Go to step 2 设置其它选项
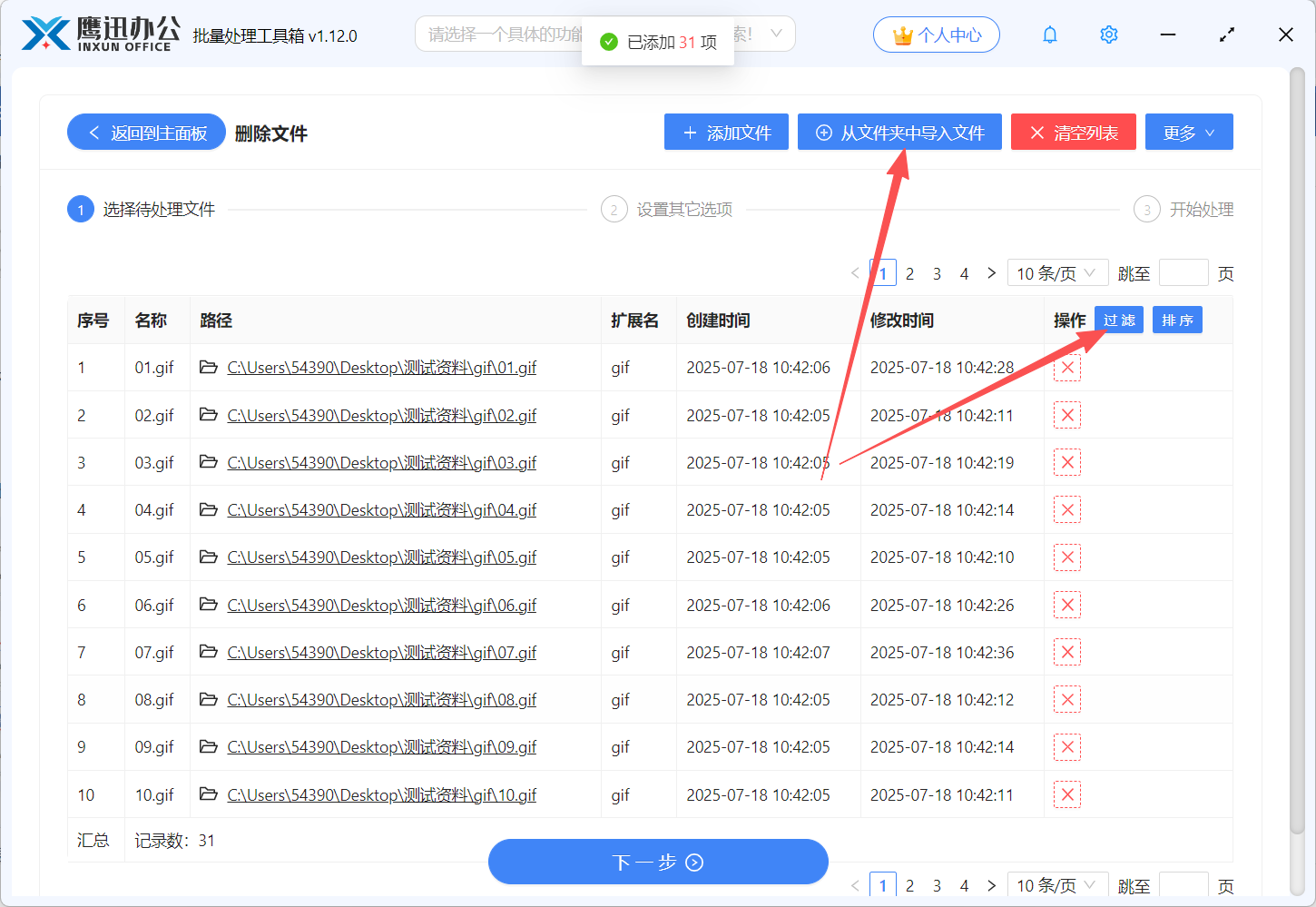This screenshot has width=1316, height=907. [x=667, y=210]
